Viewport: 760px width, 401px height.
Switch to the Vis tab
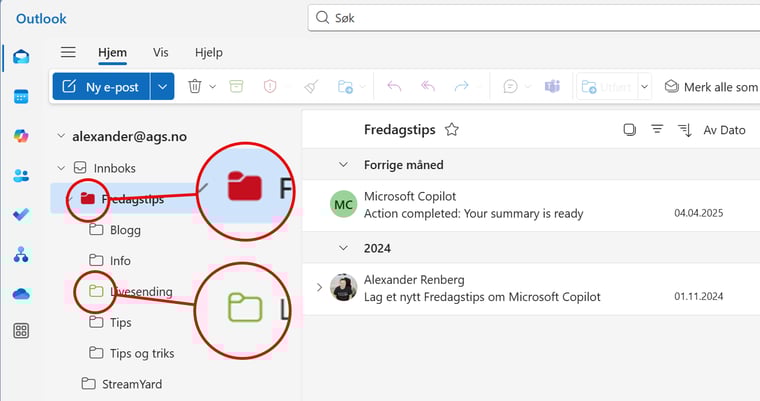[x=160, y=52]
